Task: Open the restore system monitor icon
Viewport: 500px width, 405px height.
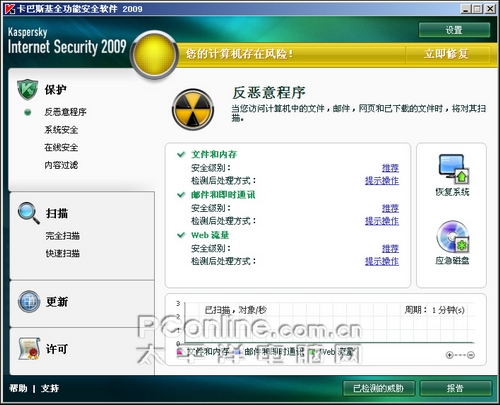Action: coord(453,169)
